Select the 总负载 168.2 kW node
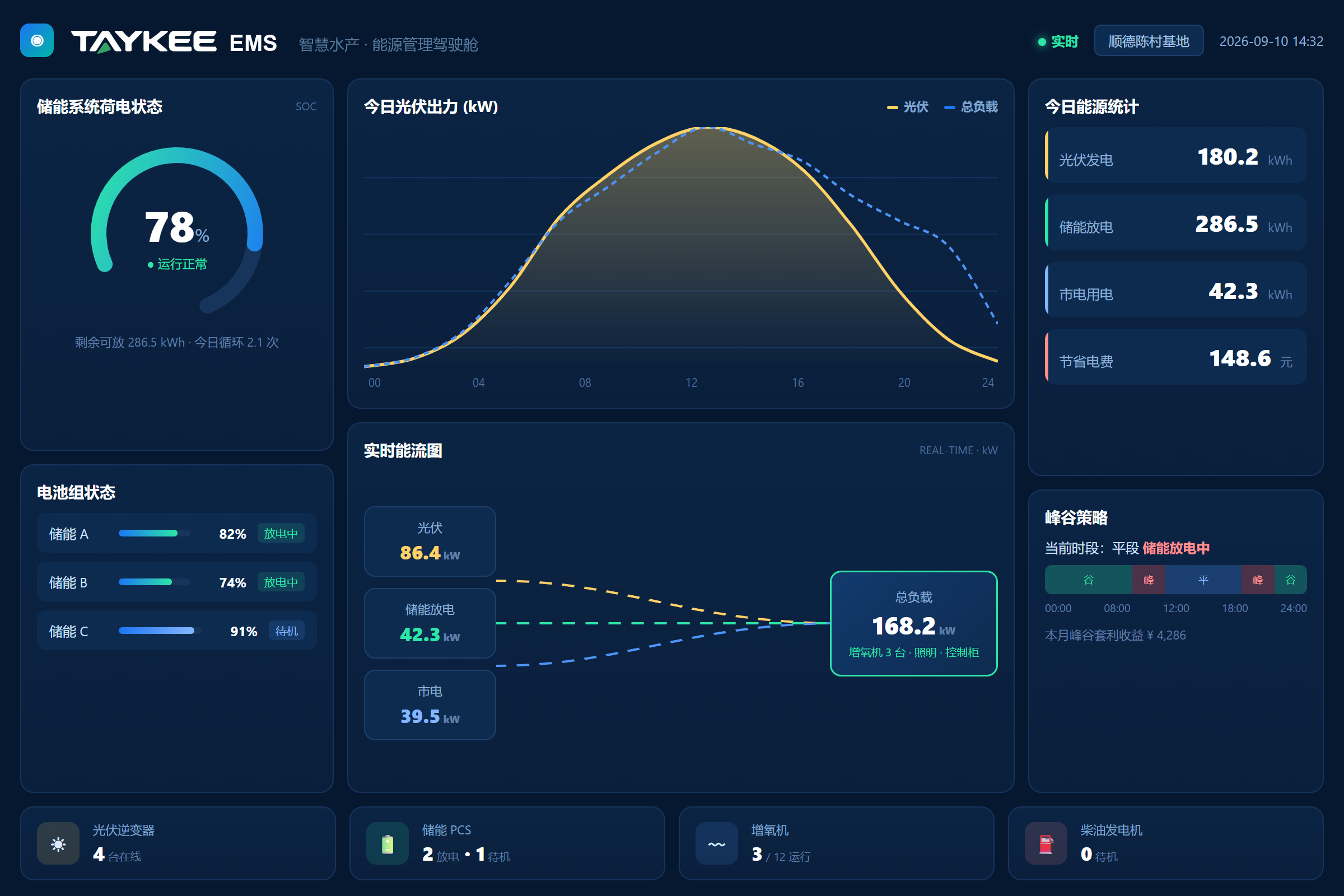 [x=914, y=623]
